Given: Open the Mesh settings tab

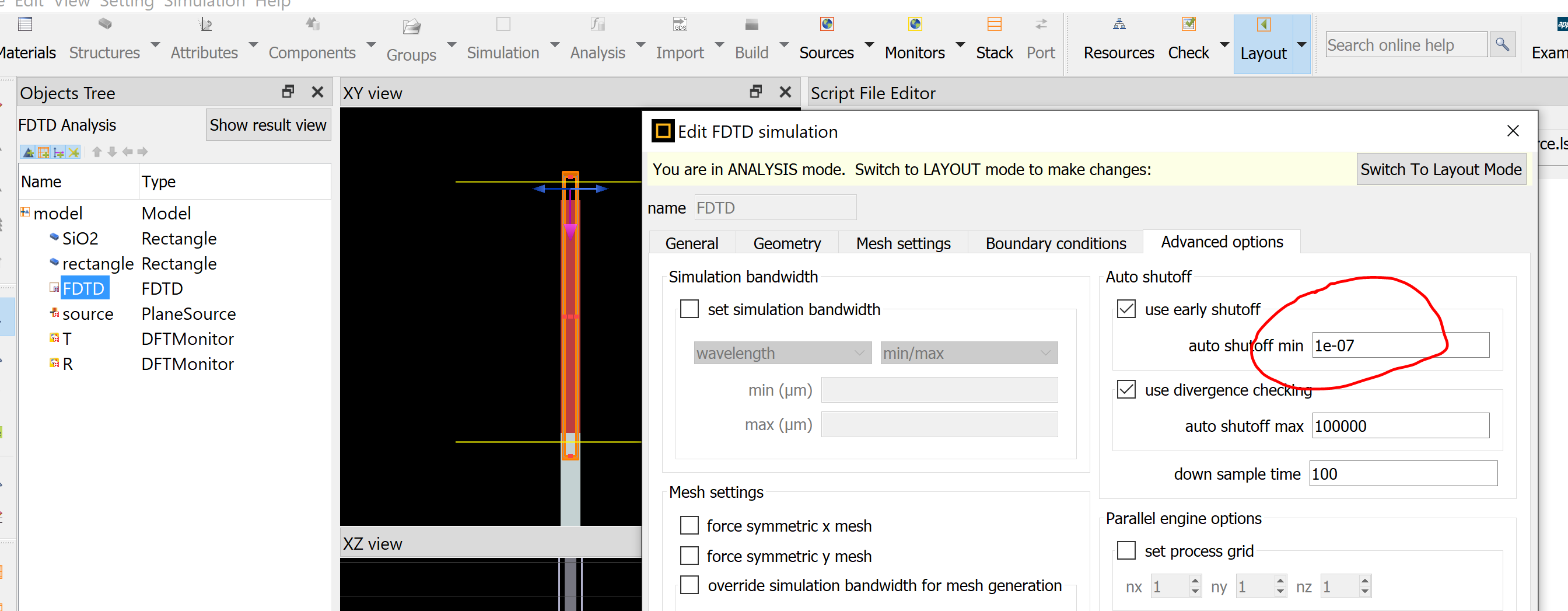Looking at the screenshot, I should pyautogui.click(x=904, y=243).
